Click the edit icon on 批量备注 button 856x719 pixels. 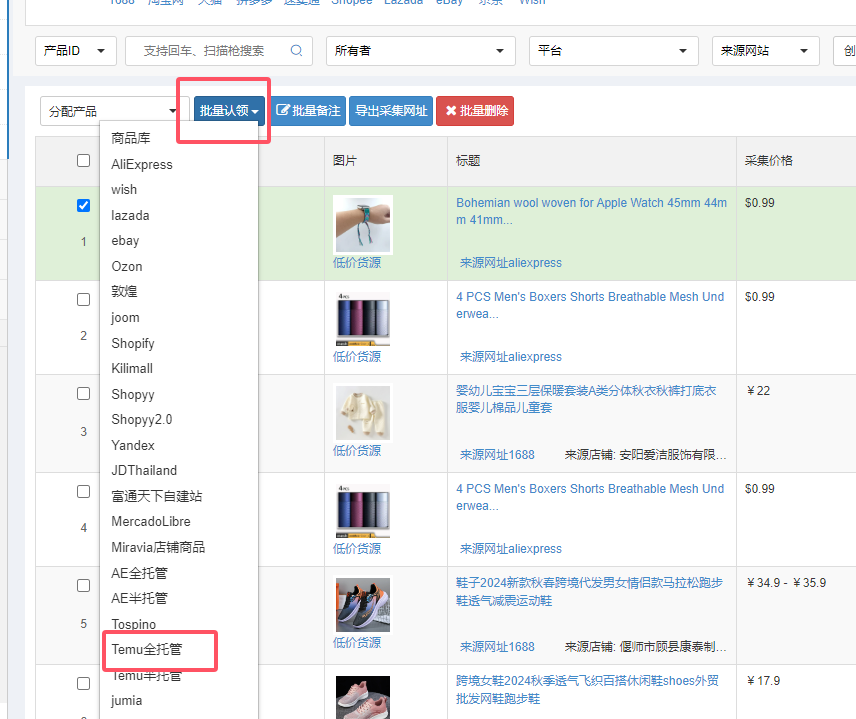(x=282, y=110)
